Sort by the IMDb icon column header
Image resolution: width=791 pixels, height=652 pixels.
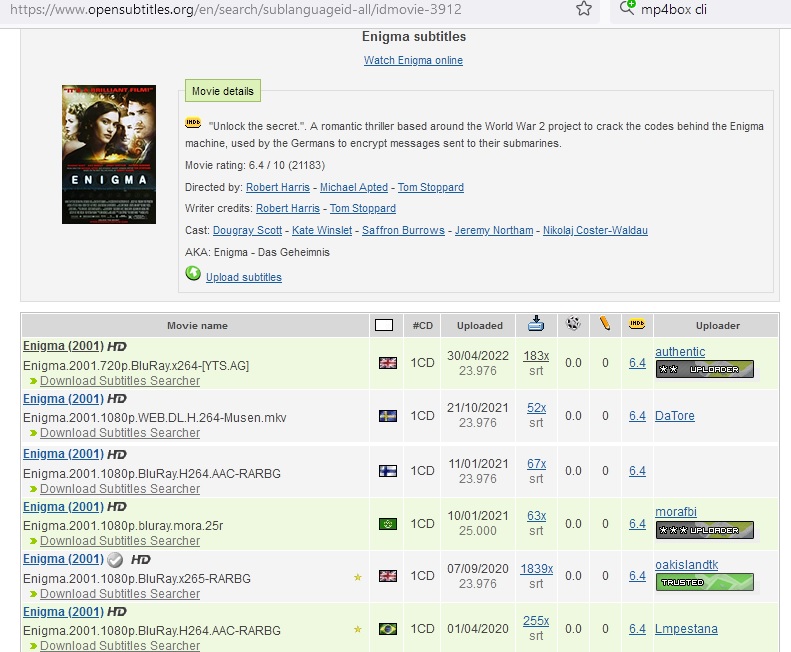[x=637, y=323]
